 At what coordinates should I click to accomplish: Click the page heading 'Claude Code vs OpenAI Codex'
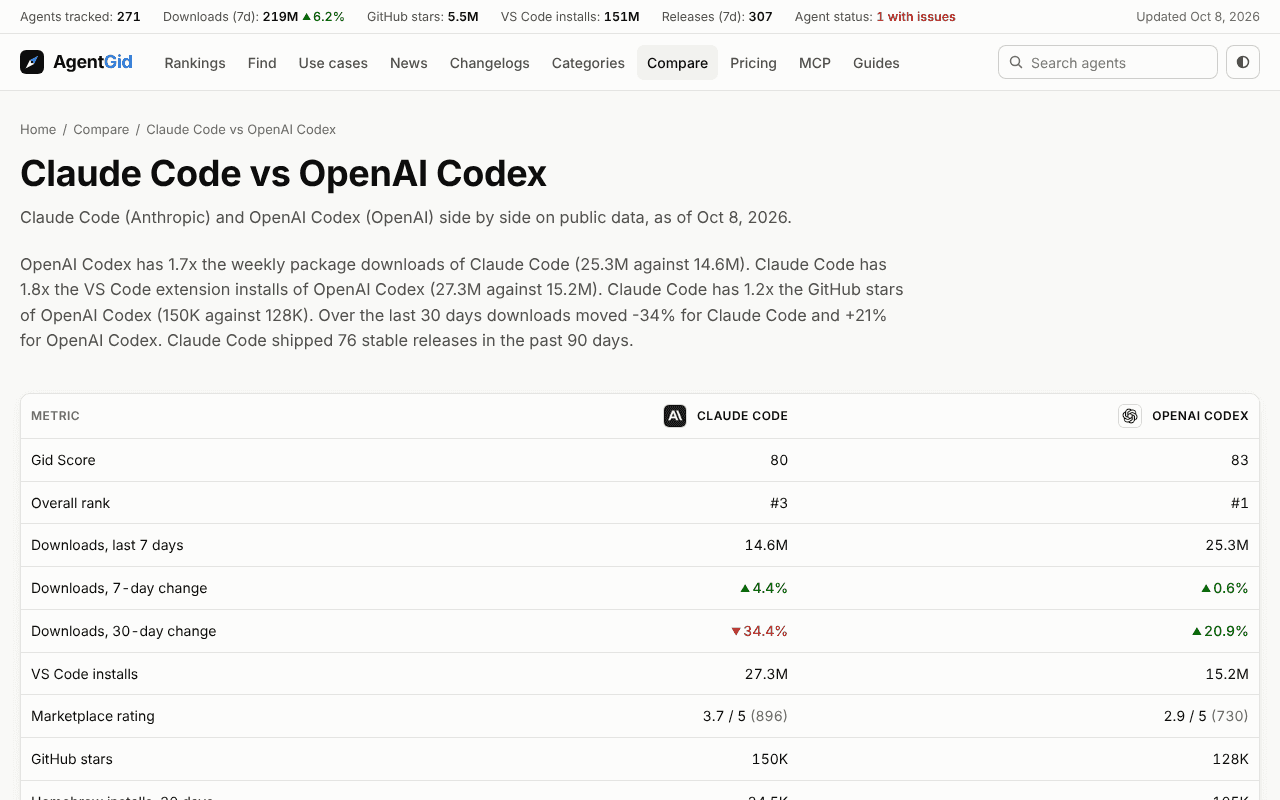click(x=283, y=173)
